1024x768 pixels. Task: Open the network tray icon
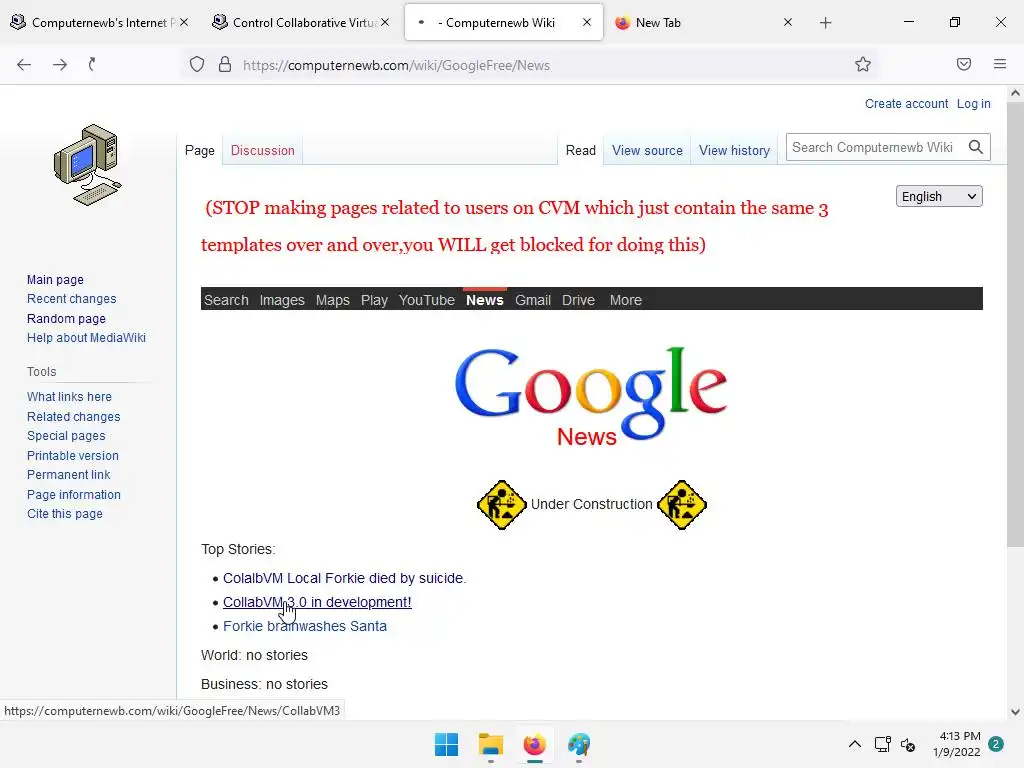pyautogui.click(x=882, y=744)
